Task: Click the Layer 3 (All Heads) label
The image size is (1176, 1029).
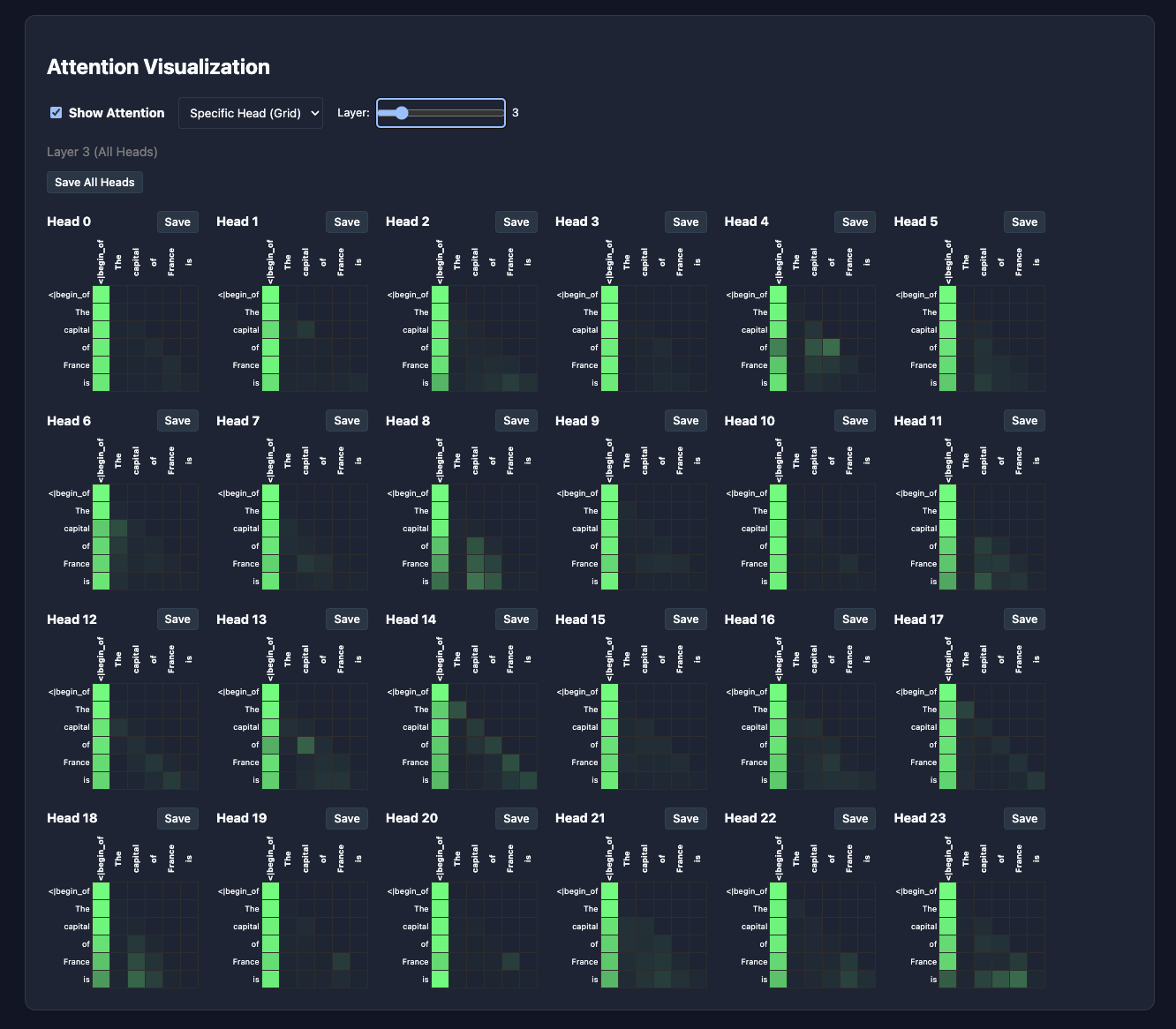Action: point(102,152)
